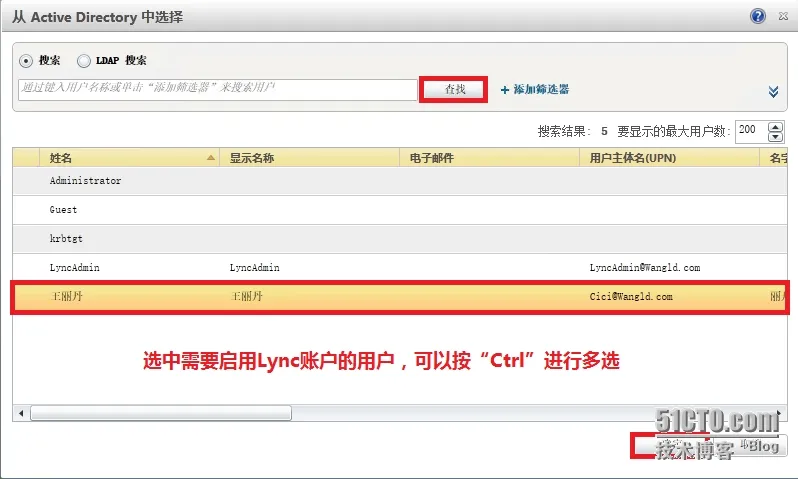This screenshot has height=479, width=798.
Task: Select LyncAdmin in the 姓名 column
Action: coord(74,268)
